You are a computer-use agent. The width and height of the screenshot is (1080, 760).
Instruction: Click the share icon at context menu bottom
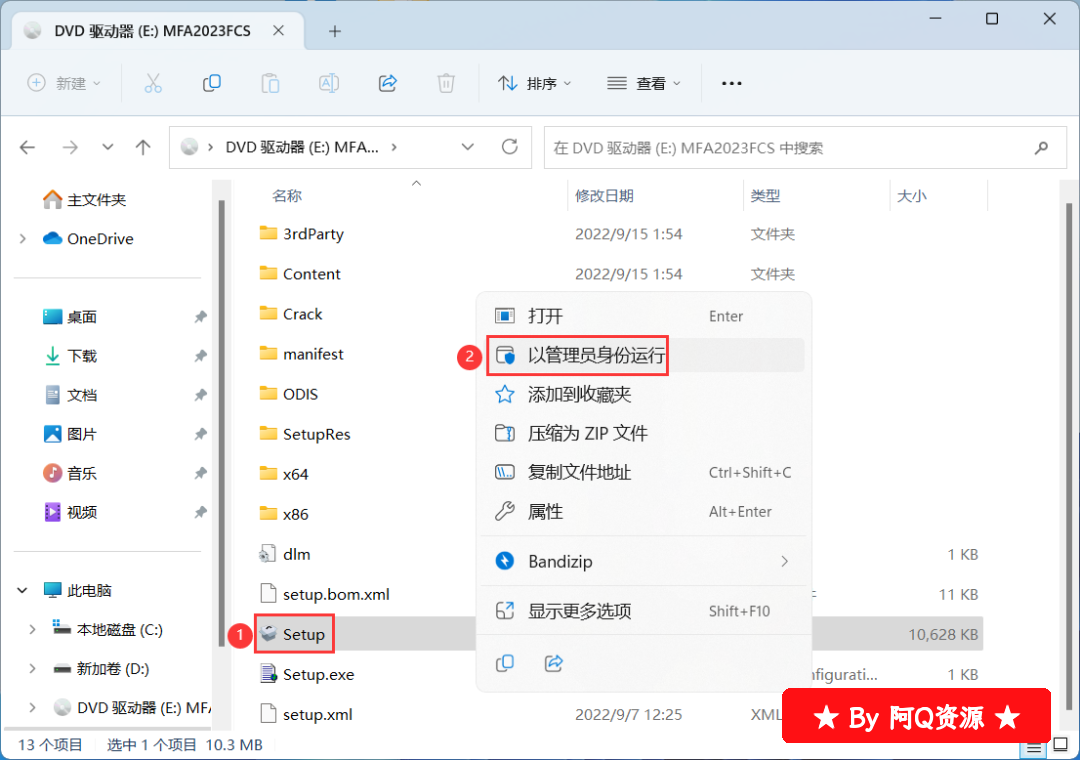[x=554, y=663]
